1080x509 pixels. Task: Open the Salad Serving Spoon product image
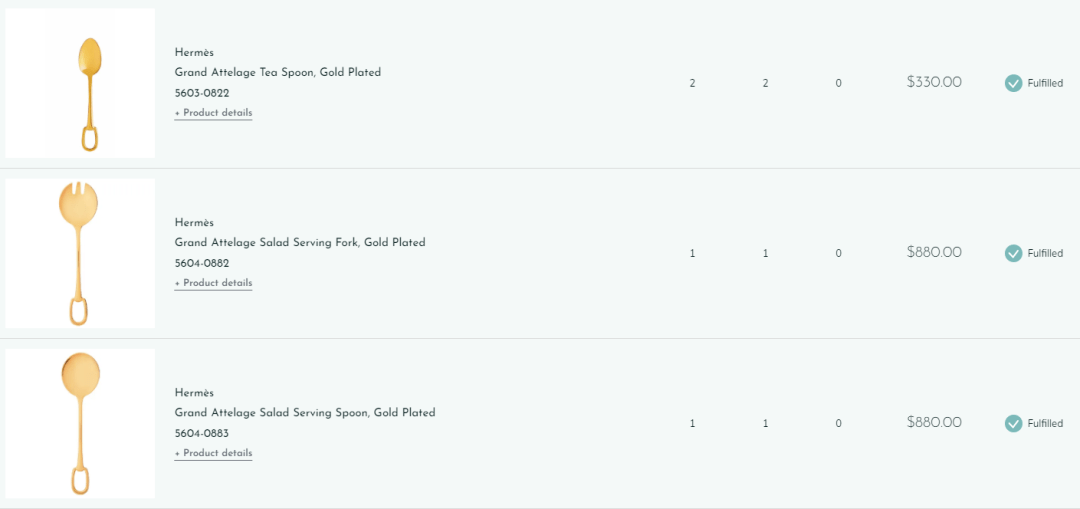click(x=80, y=423)
